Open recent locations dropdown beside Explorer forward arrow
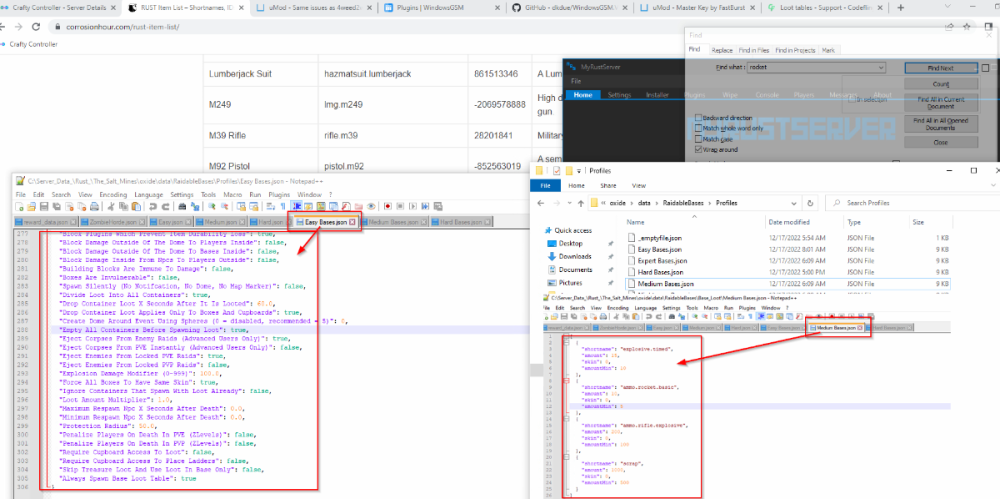This screenshot has width=1000, height=499. [570, 203]
